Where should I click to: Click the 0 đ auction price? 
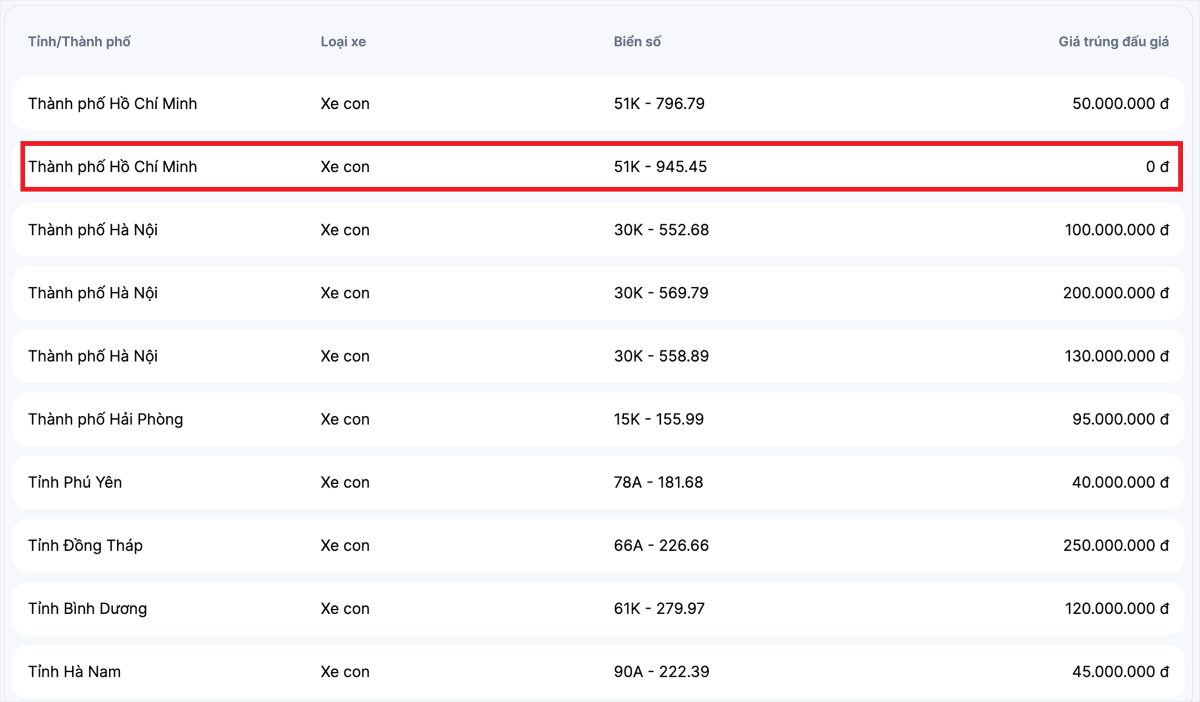pos(1157,167)
